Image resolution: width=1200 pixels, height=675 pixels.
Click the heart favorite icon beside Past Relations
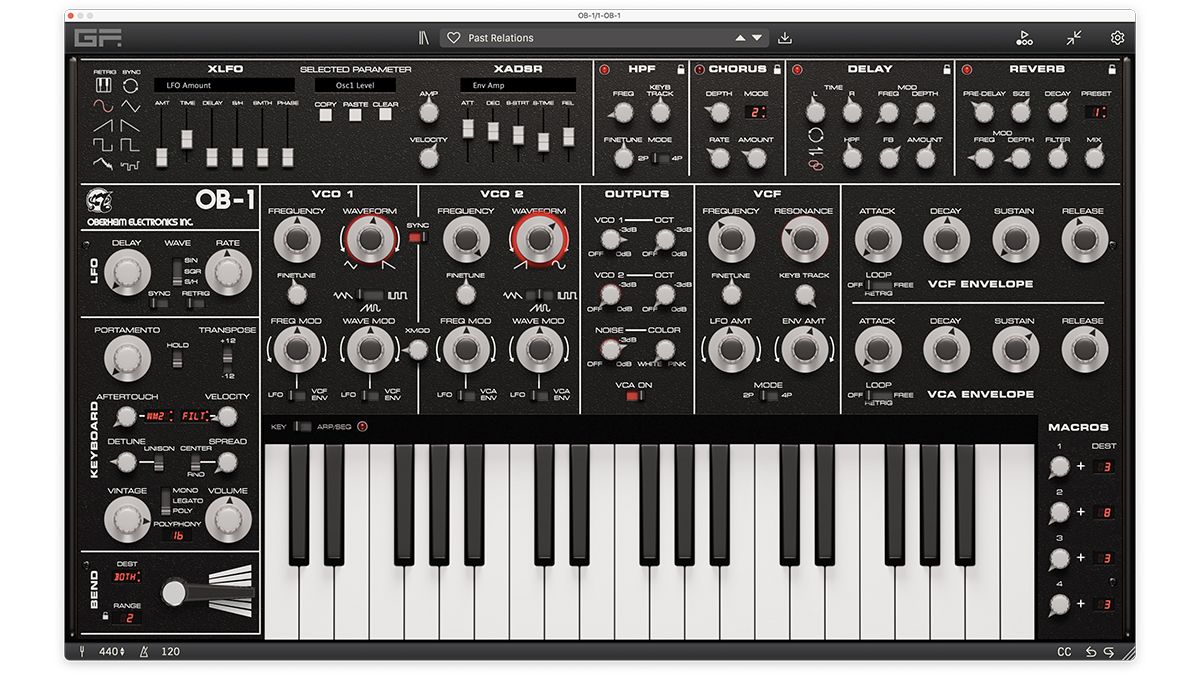click(x=453, y=37)
